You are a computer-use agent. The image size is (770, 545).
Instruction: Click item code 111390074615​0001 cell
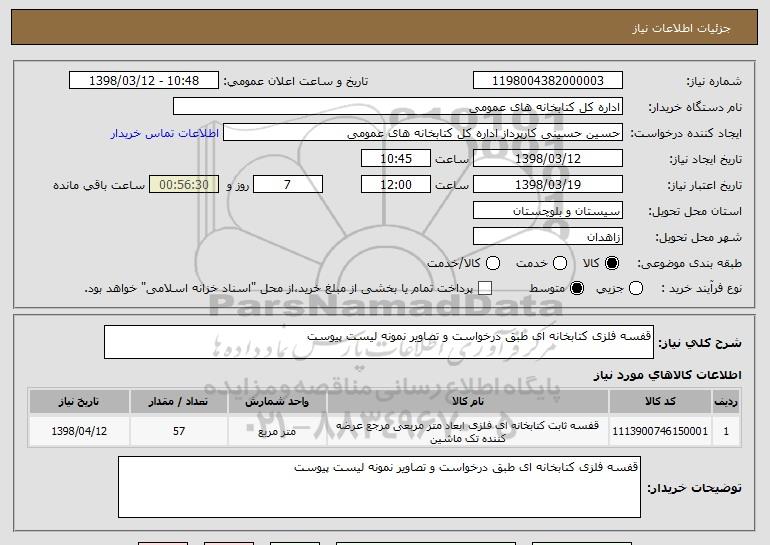[x=660, y=432]
